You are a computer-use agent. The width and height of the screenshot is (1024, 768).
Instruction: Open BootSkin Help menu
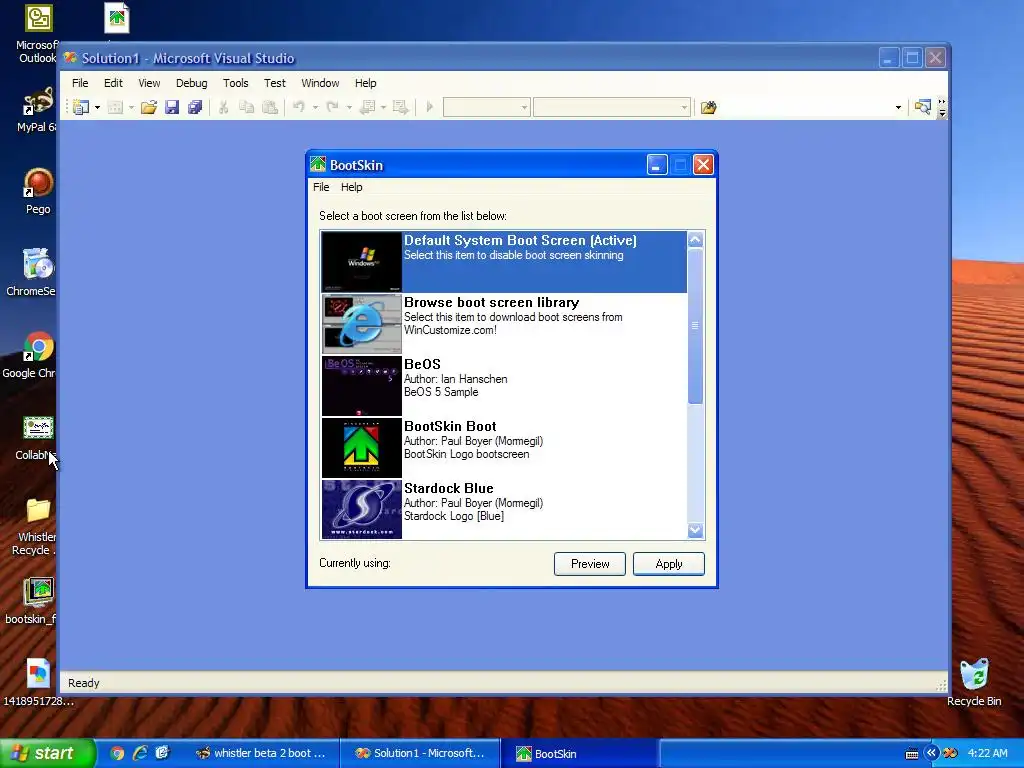351,187
